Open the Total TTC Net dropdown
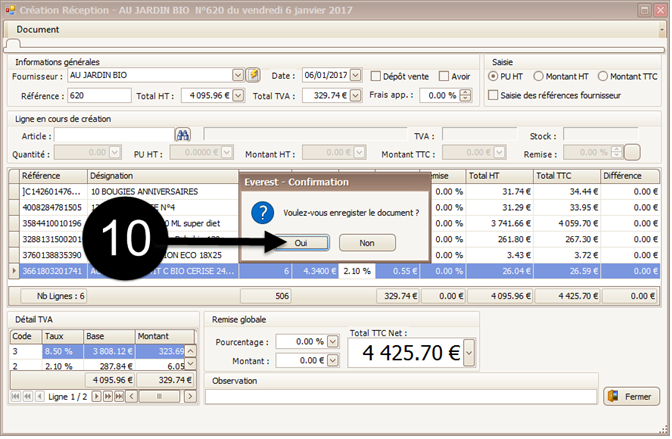This screenshot has width=672, height=439. point(470,353)
